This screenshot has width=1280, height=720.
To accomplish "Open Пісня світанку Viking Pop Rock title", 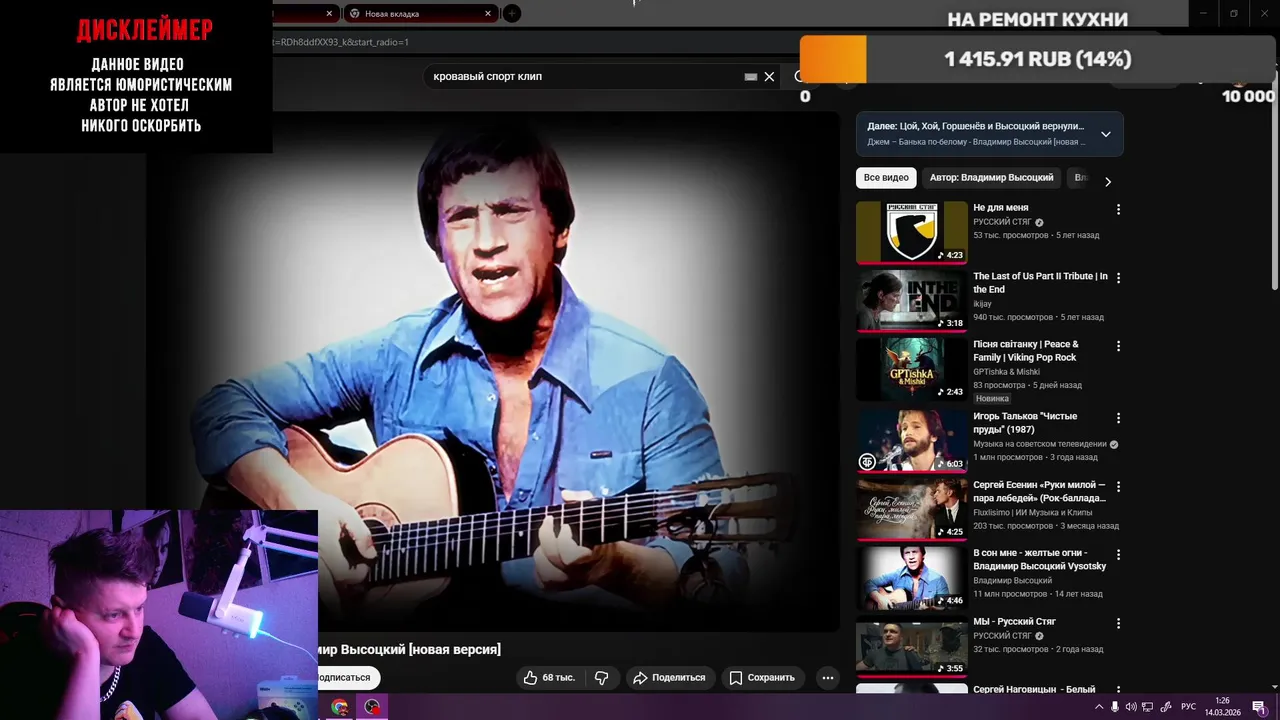I will (x=1026, y=351).
